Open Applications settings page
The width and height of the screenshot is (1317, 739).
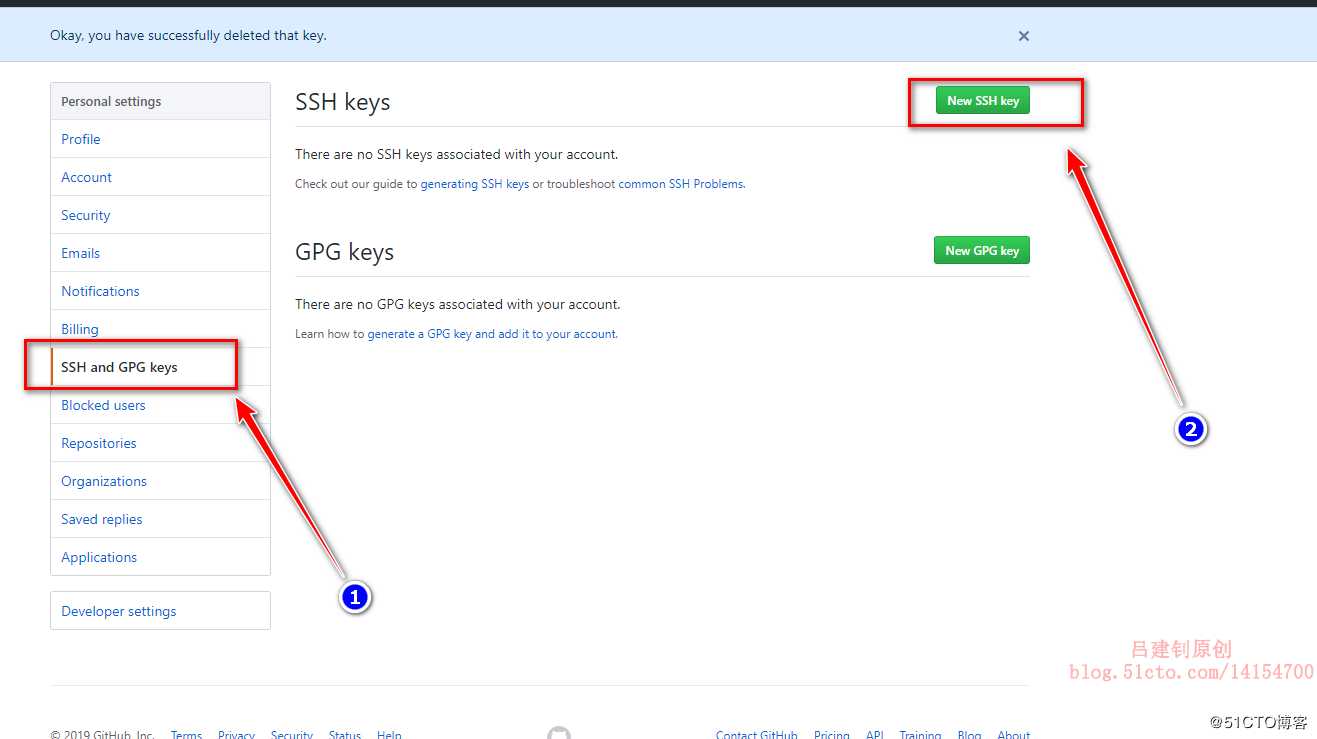160,557
